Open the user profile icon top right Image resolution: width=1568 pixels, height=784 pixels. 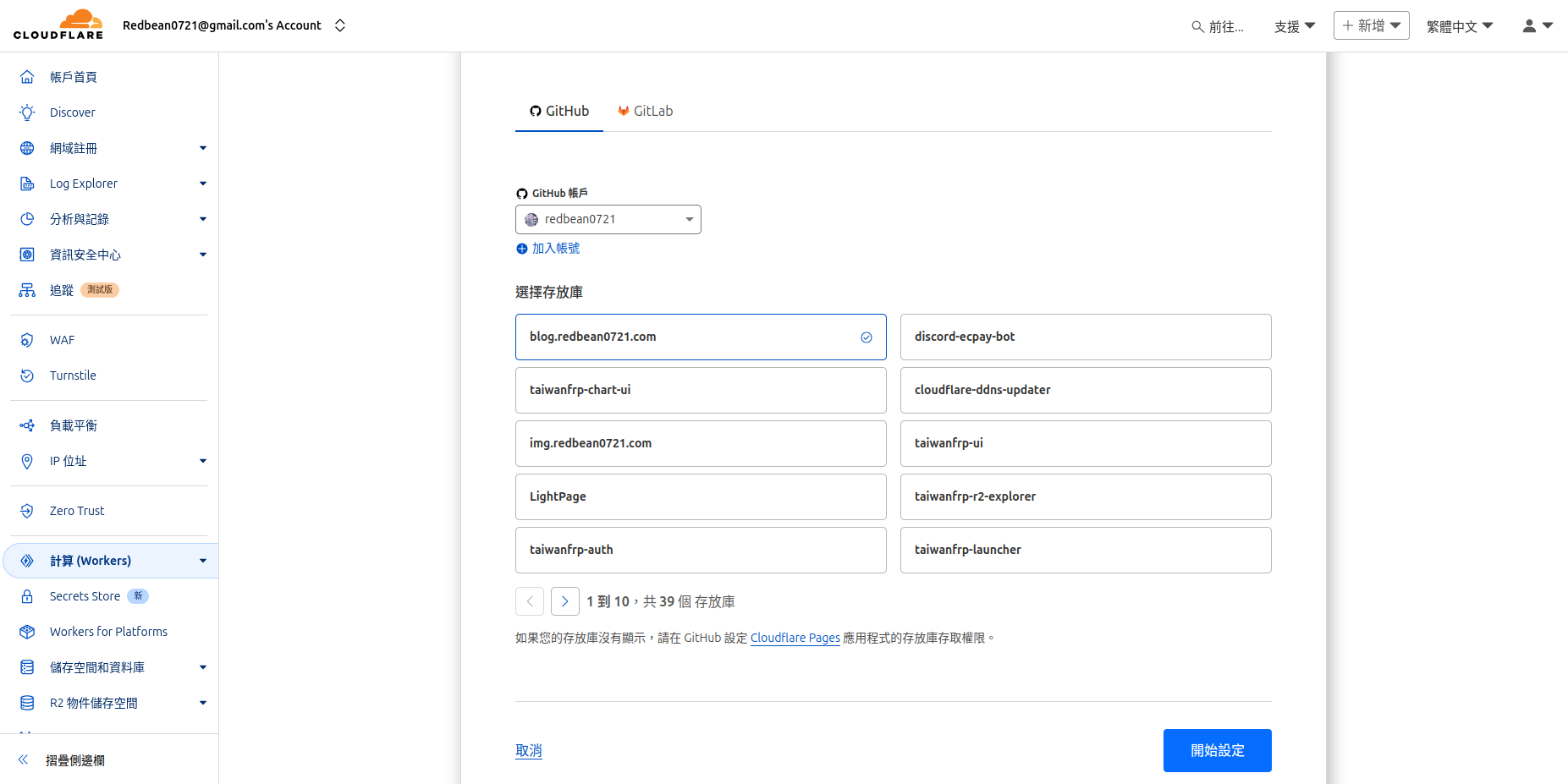pyautogui.click(x=1530, y=25)
